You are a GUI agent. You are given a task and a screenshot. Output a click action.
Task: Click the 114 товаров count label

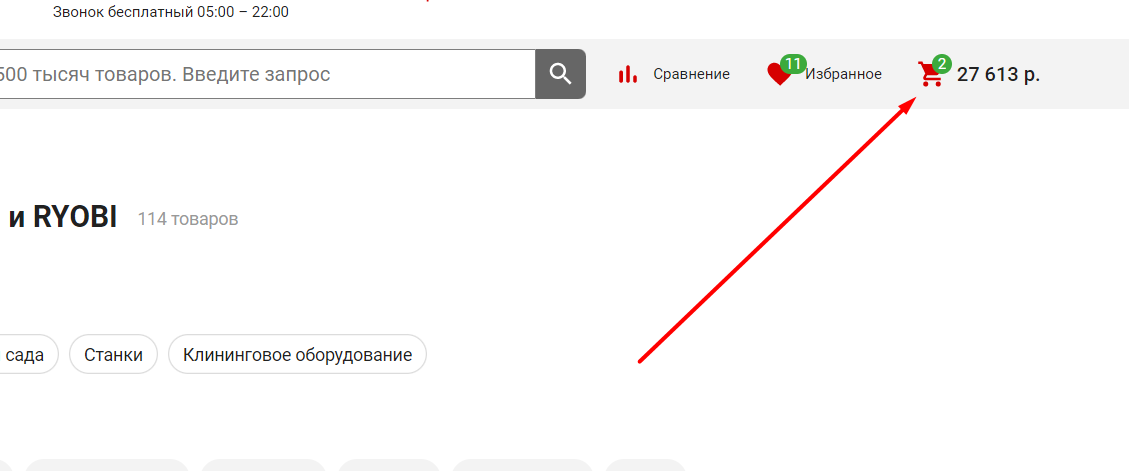tap(188, 219)
